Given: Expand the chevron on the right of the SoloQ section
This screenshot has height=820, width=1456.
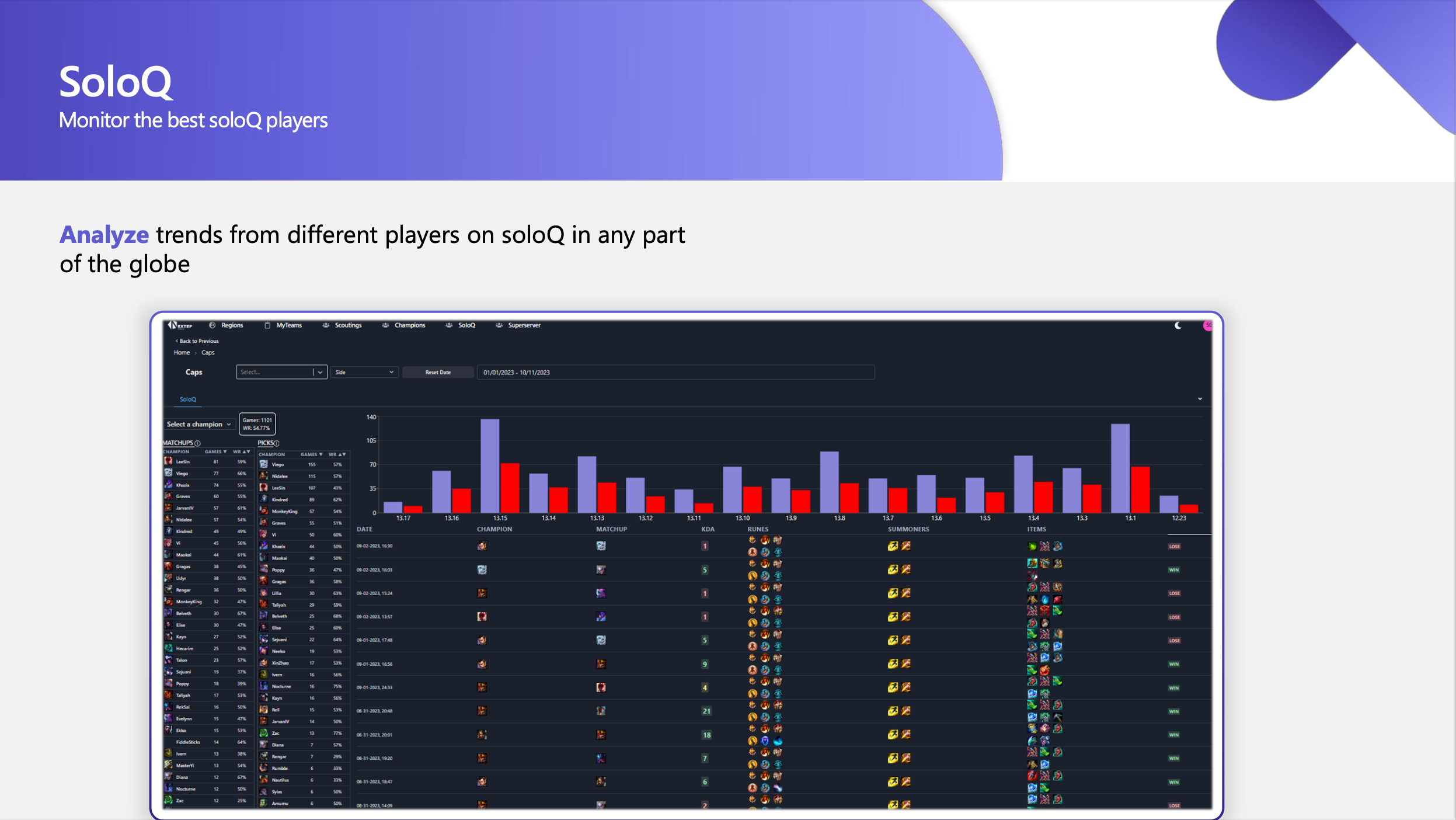Looking at the screenshot, I should pos(1200,399).
